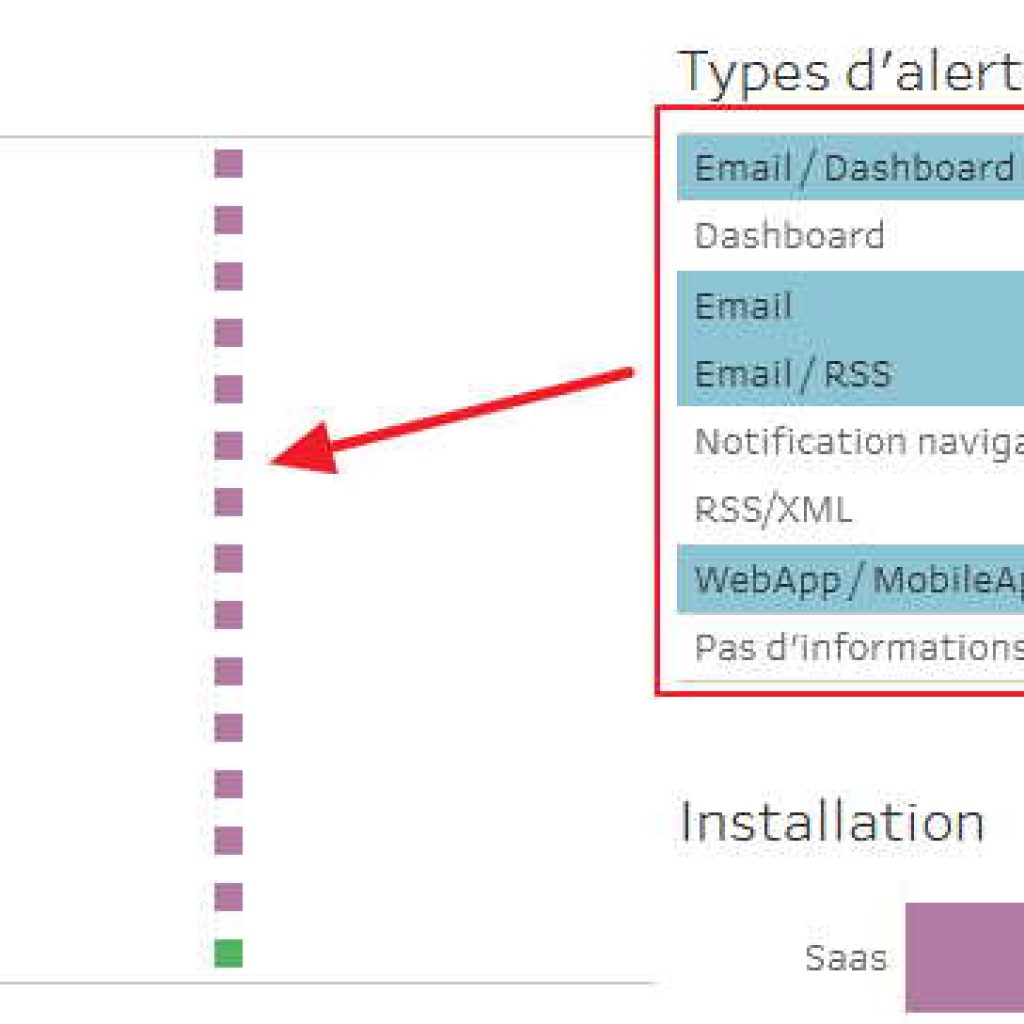
Task: Click the red arrow annotation
Action: click(x=452, y=420)
